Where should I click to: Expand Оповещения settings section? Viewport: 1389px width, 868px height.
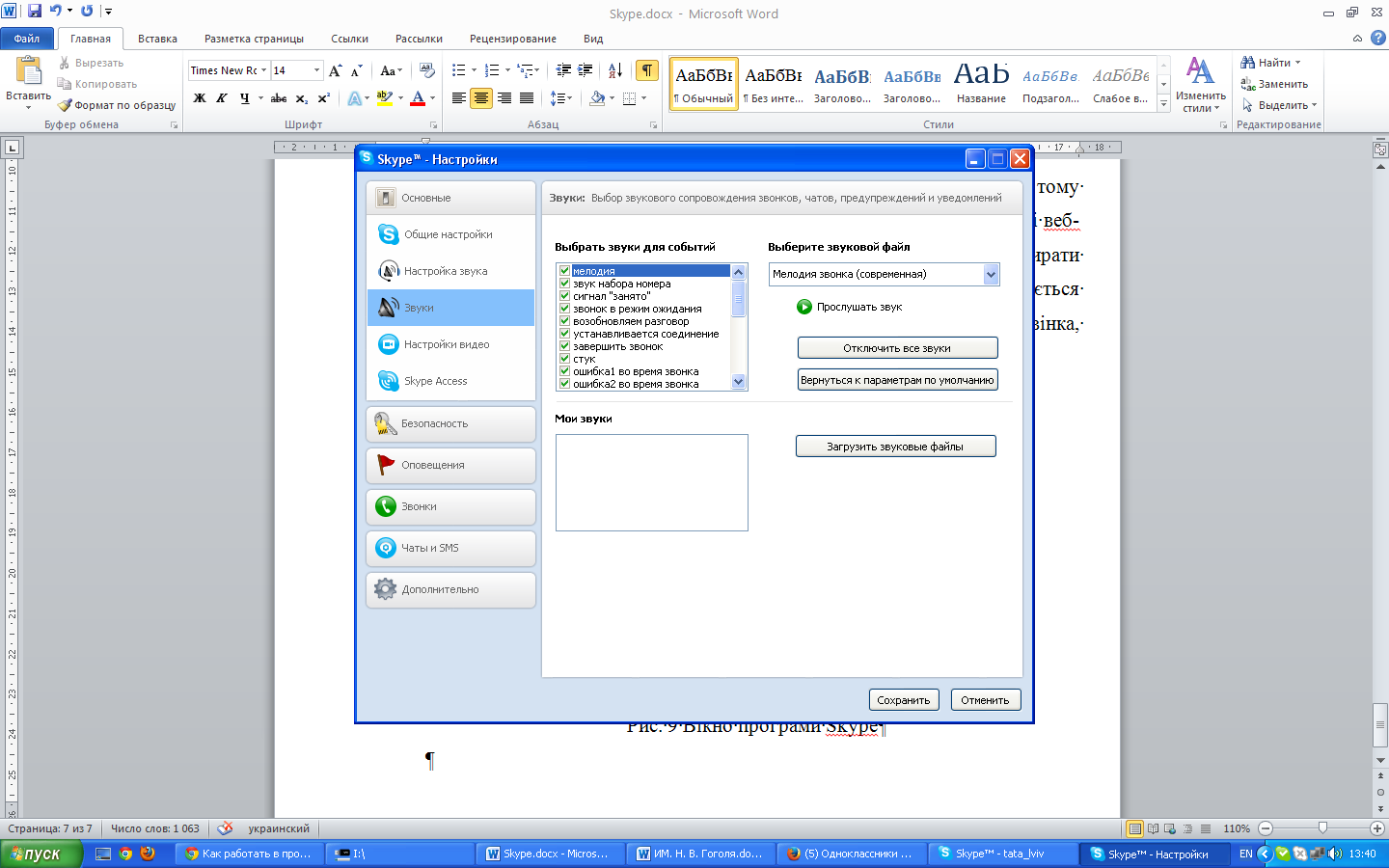(450, 465)
